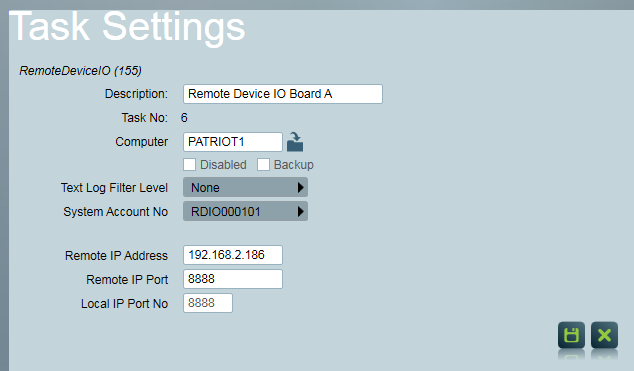Focus the Description text field

click(x=283, y=94)
